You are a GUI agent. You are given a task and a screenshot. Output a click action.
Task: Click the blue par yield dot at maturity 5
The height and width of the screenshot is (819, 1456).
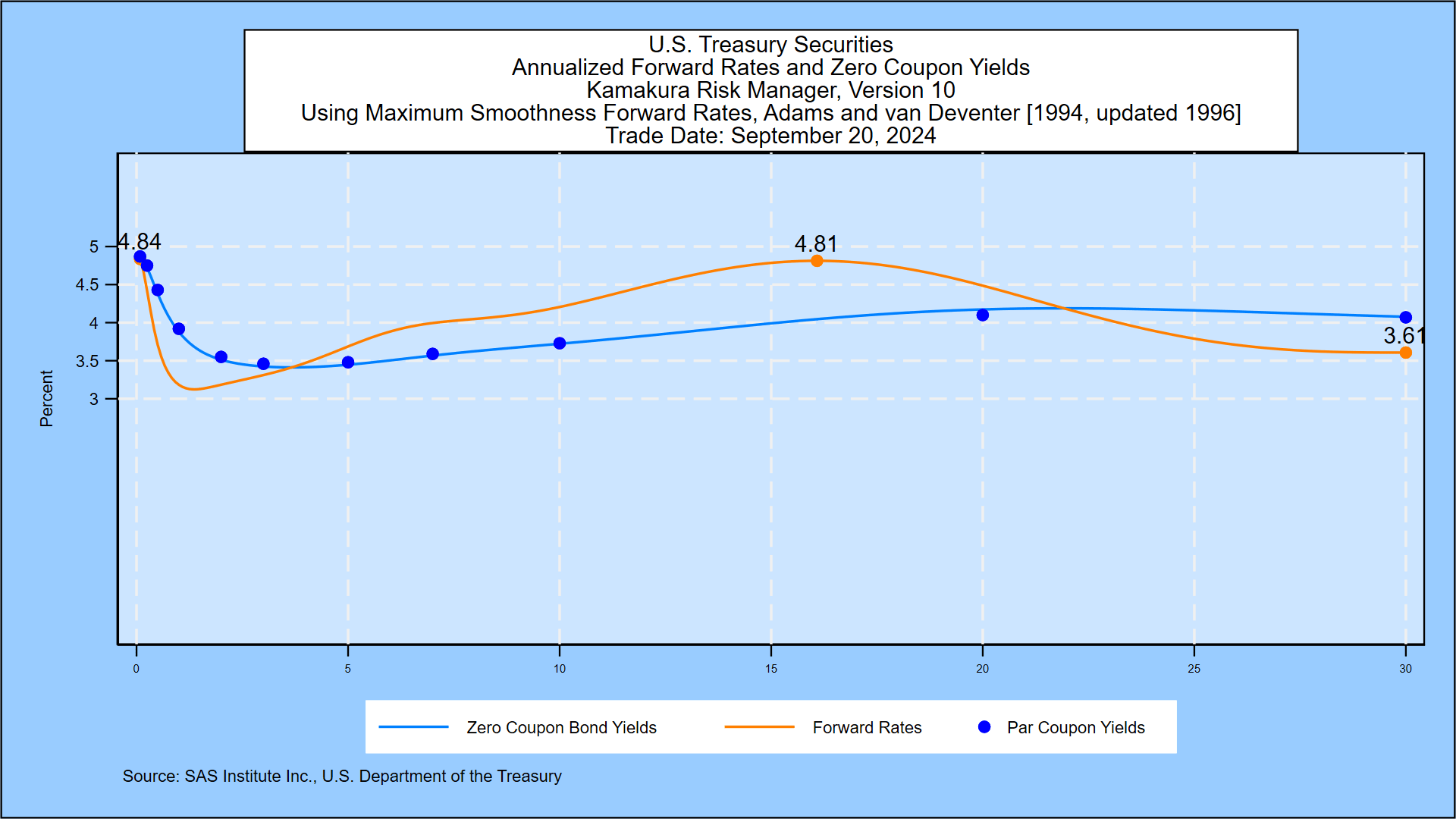coord(348,362)
